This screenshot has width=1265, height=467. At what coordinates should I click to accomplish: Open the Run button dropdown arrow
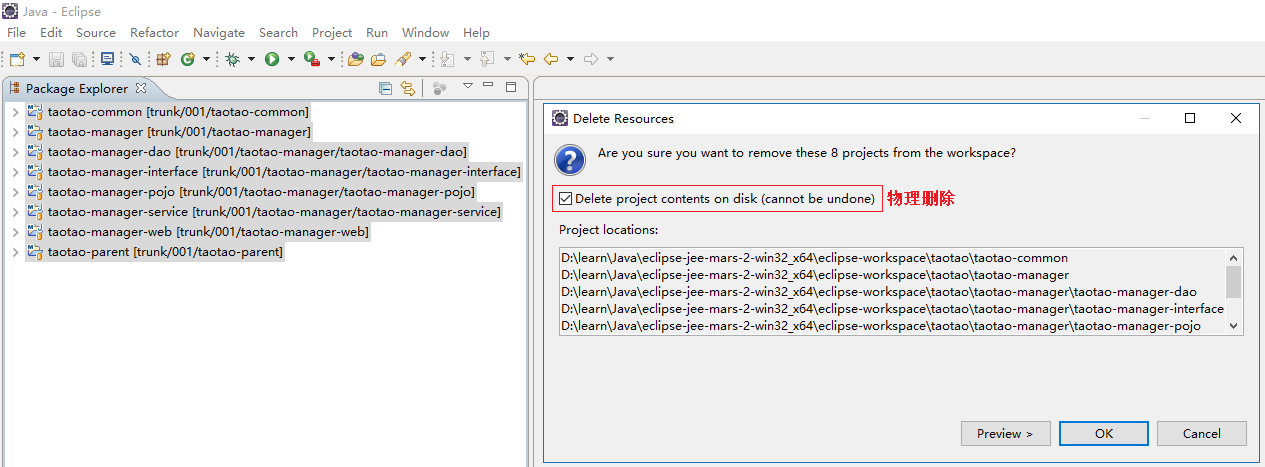point(291,59)
